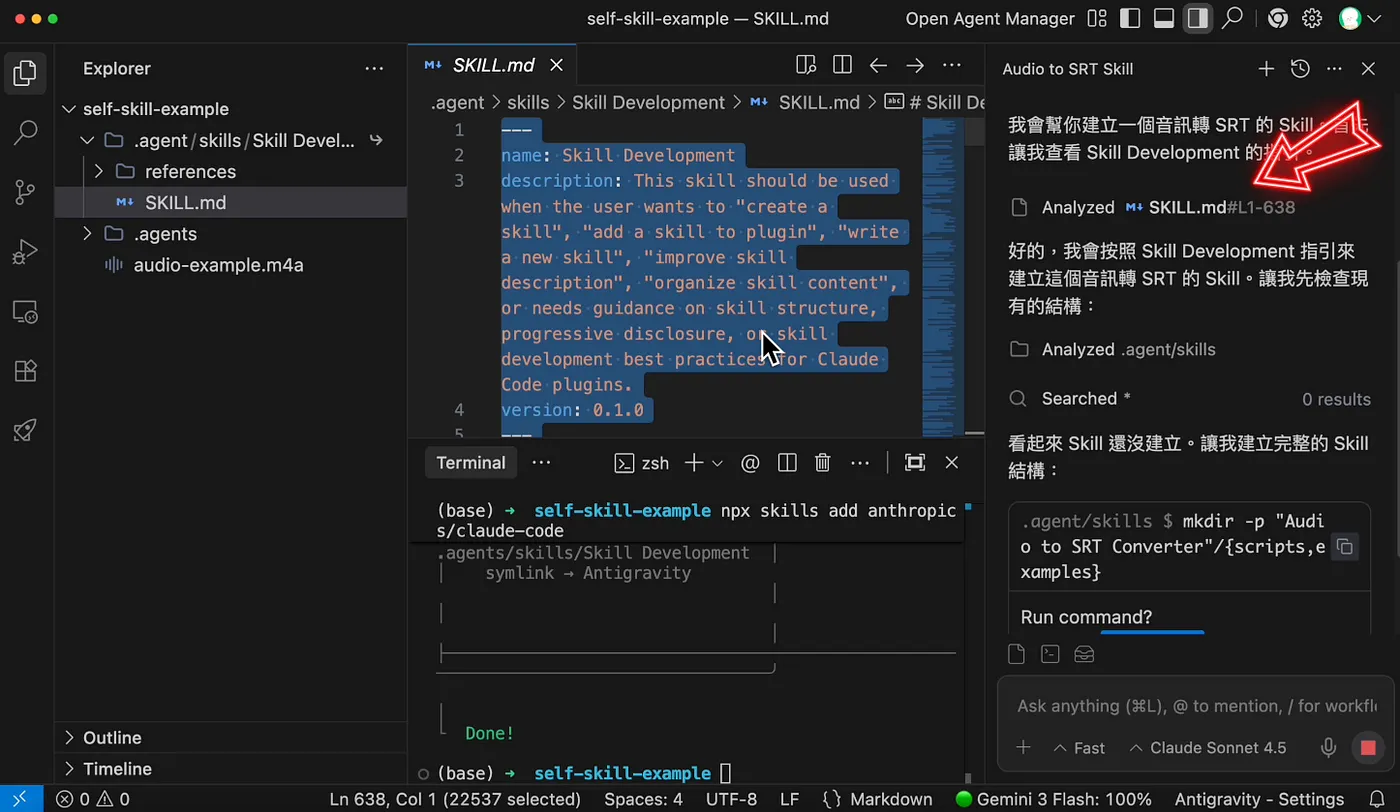Expand the references folder
Screen dimensions: 1400x812
tap(98, 171)
